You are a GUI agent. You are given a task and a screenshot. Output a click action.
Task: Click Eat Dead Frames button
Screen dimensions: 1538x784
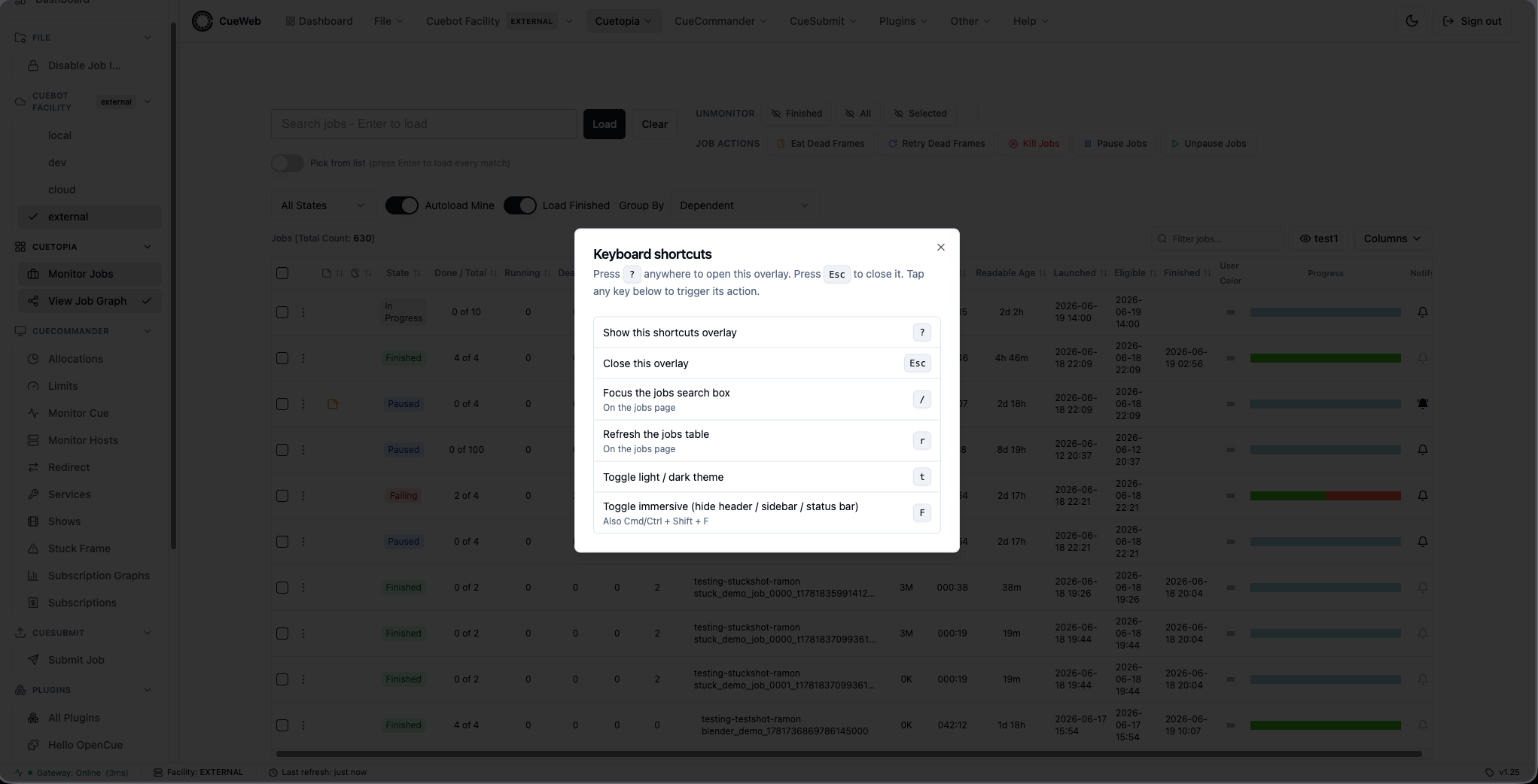(x=821, y=144)
